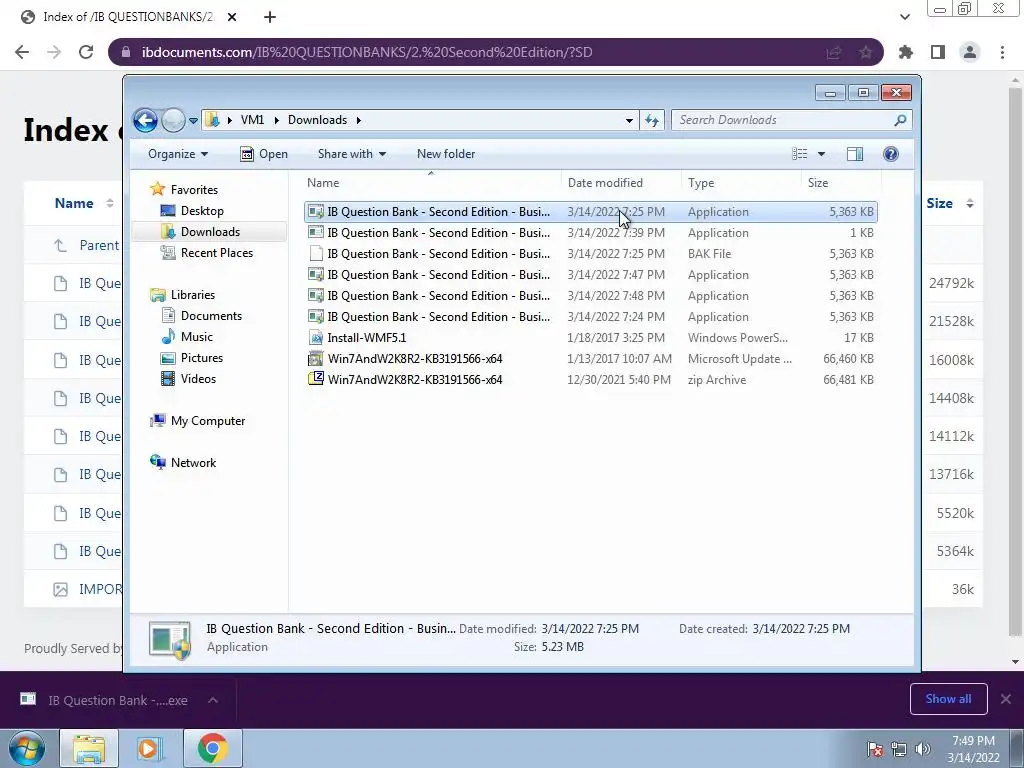Toggle Chrome's side panel icon
The width and height of the screenshot is (1024, 768).
(x=938, y=52)
